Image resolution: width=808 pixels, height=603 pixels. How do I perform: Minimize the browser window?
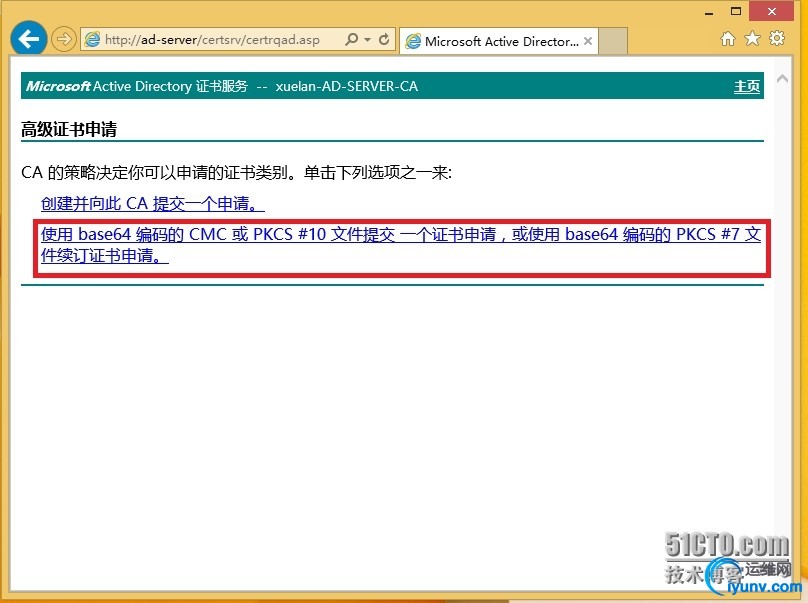point(710,12)
